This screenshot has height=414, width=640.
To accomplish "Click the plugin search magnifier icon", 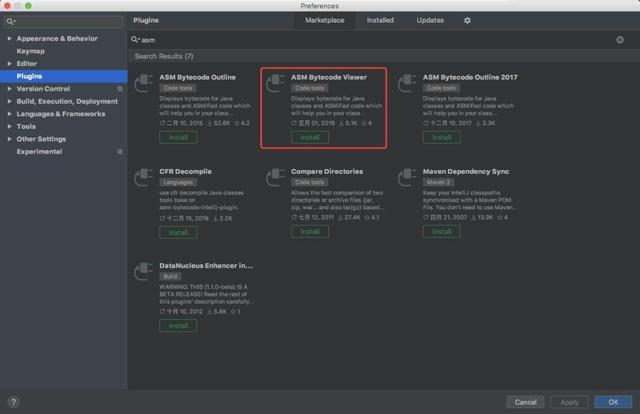I will pyautogui.click(x=135, y=40).
